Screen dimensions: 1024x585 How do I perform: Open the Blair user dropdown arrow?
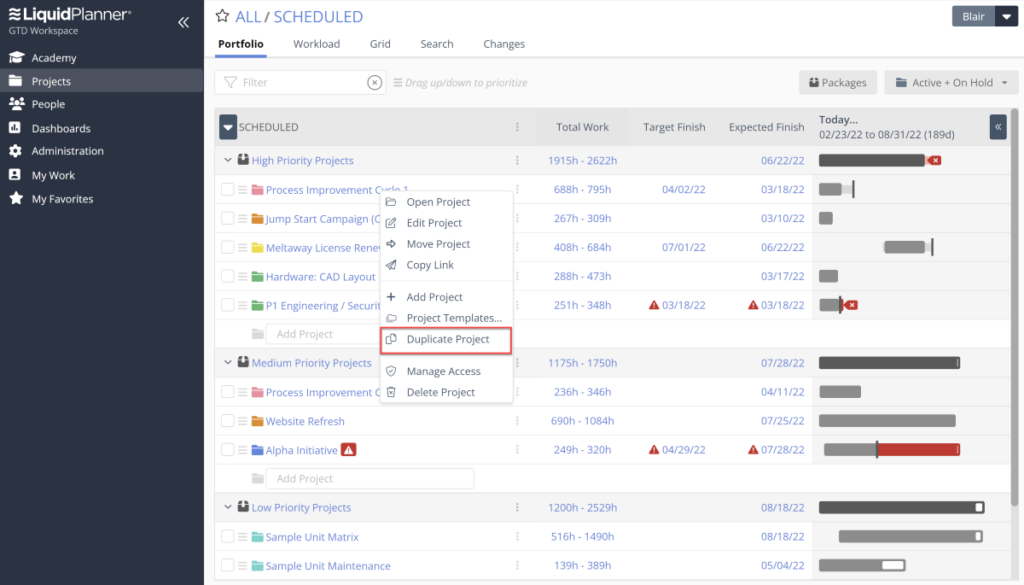pyautogui.click(x=1006, y=16)
